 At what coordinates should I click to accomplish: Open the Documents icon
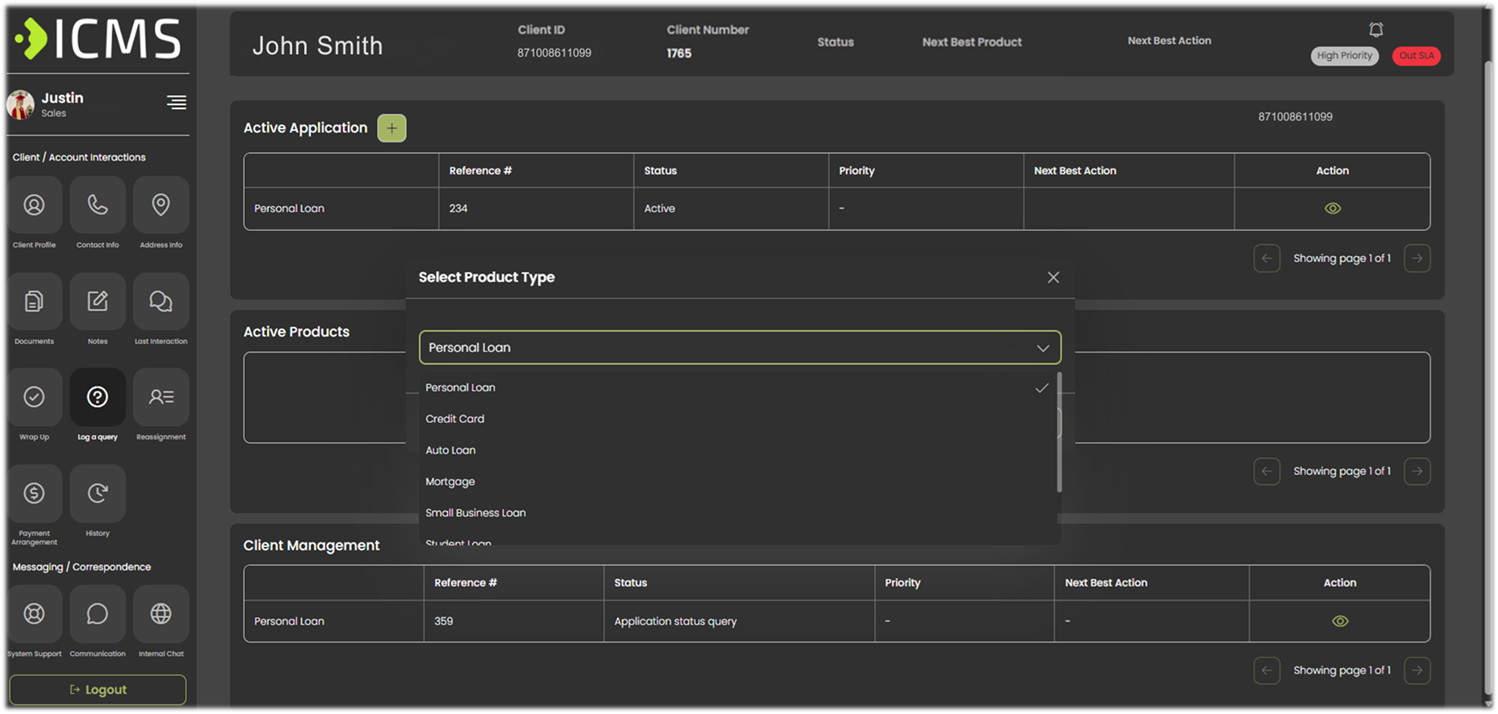click(34, 301)
